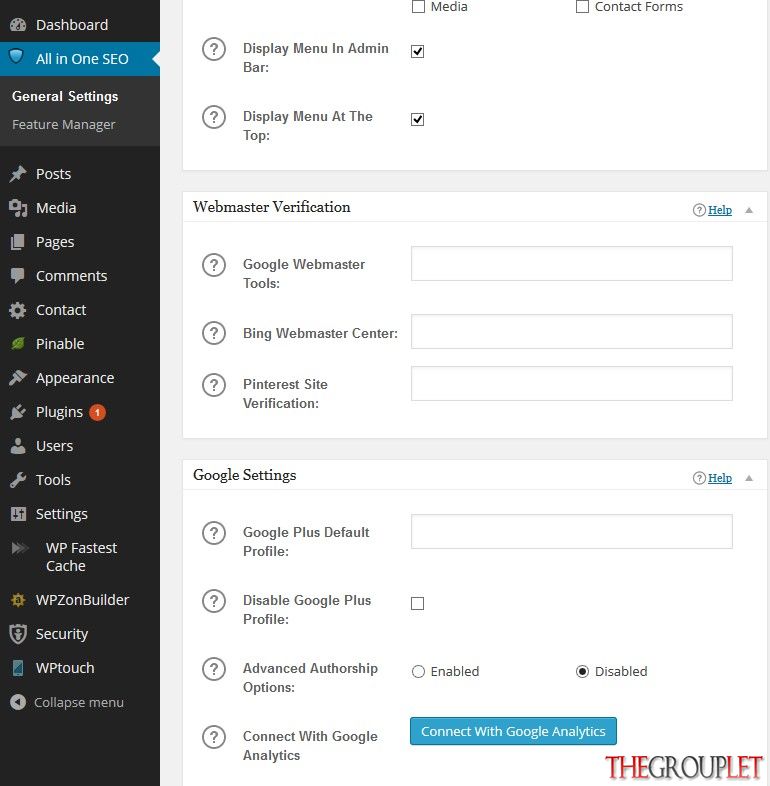Click help icon for Display Menu In Admin Bar
The height and width of the screenshot is (786, 770).
click(214, 49)
